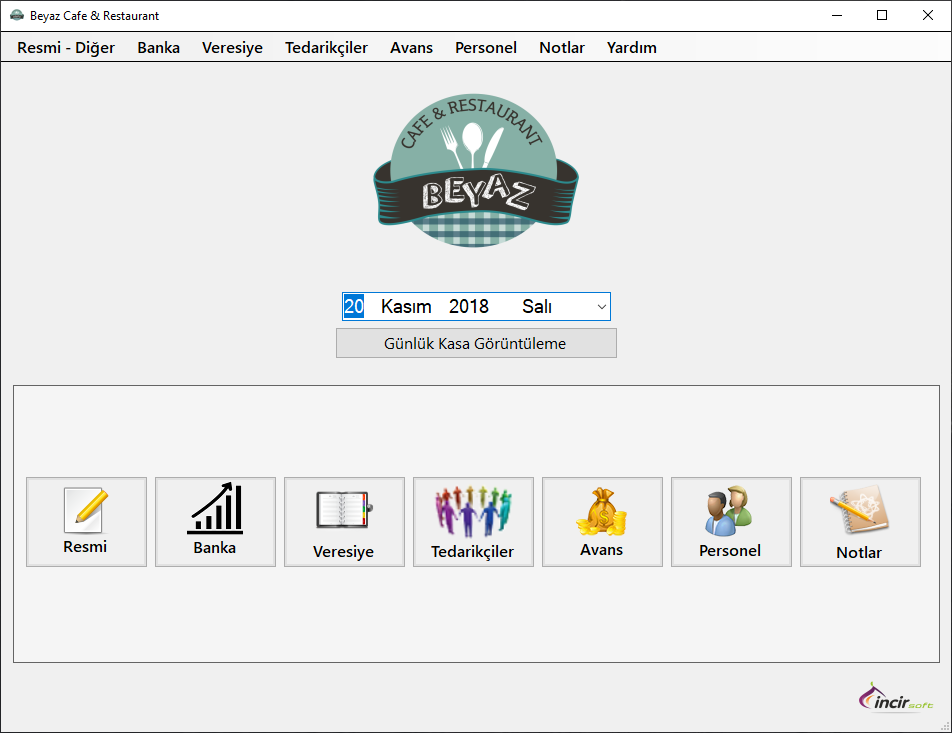Image resolution: width=952 pixels, height=733 pixels.
Task: Open the Resmi - Diğer menu
Action: [x=66, y=47]
